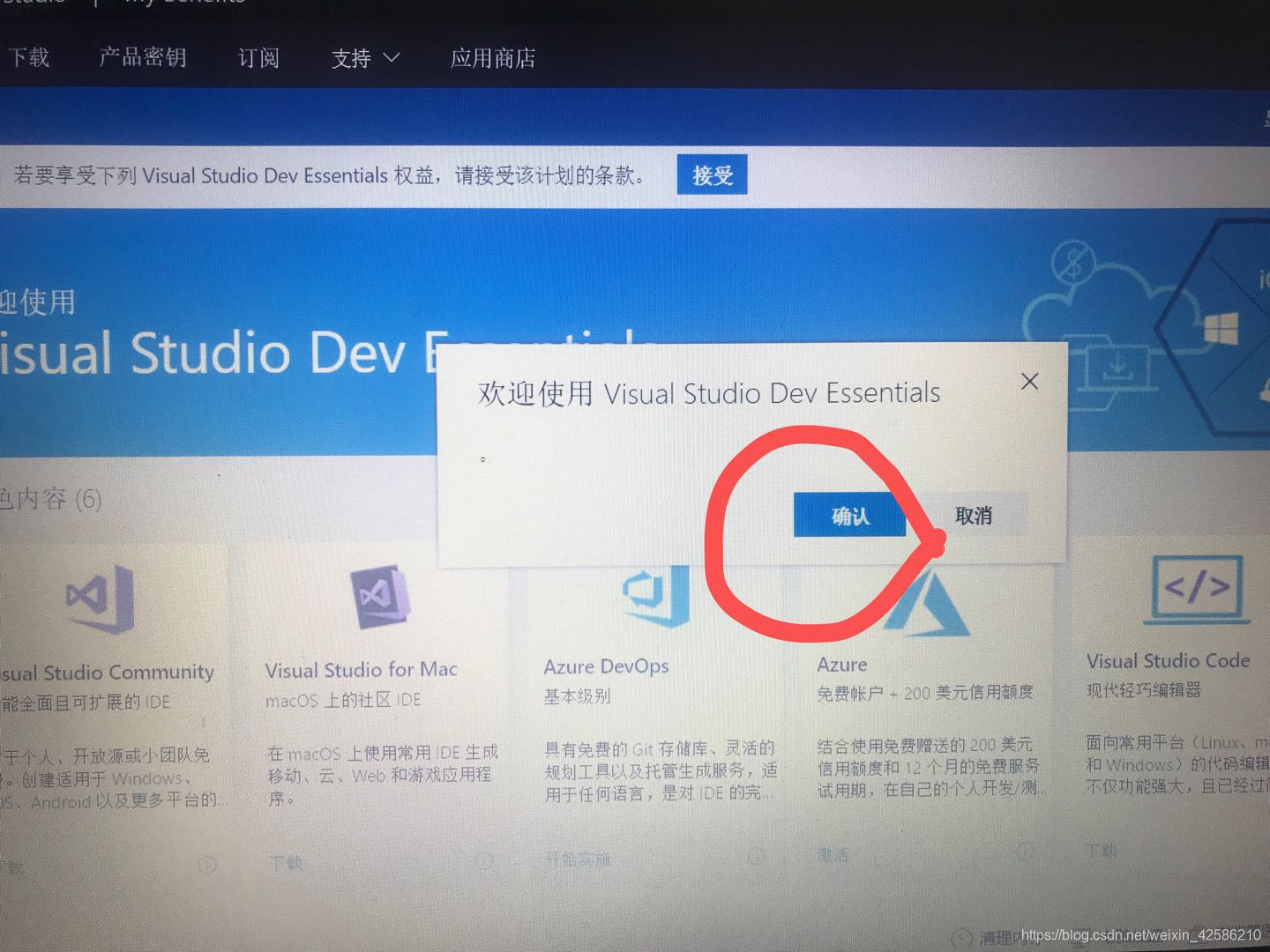Open the Azure DevOps card title
The height and width of the screenshot is (952, 1270).
tap(606, 666)
